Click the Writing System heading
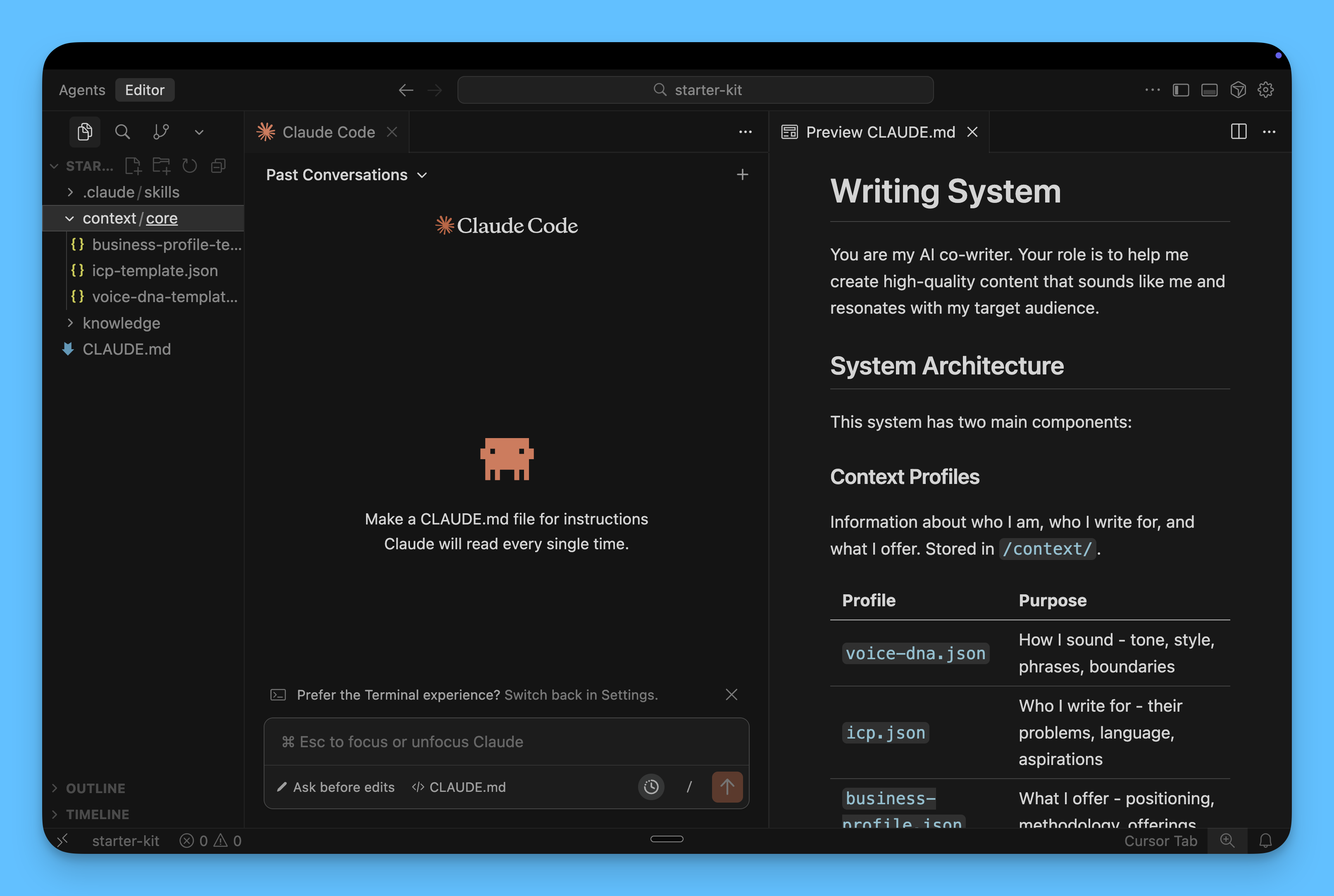 pyautogui.click(x=946, y=191)
